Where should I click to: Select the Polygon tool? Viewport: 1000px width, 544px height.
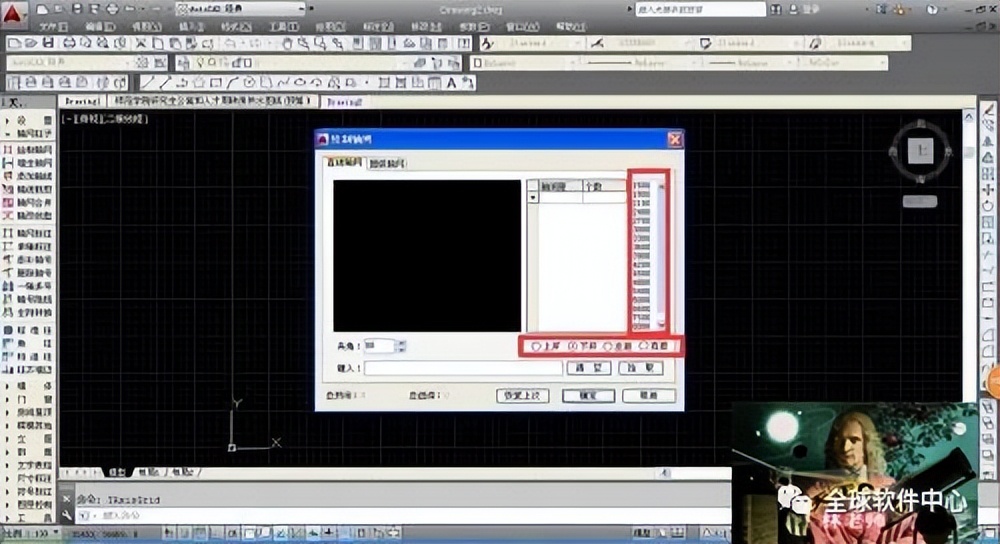tap(198, 83)
